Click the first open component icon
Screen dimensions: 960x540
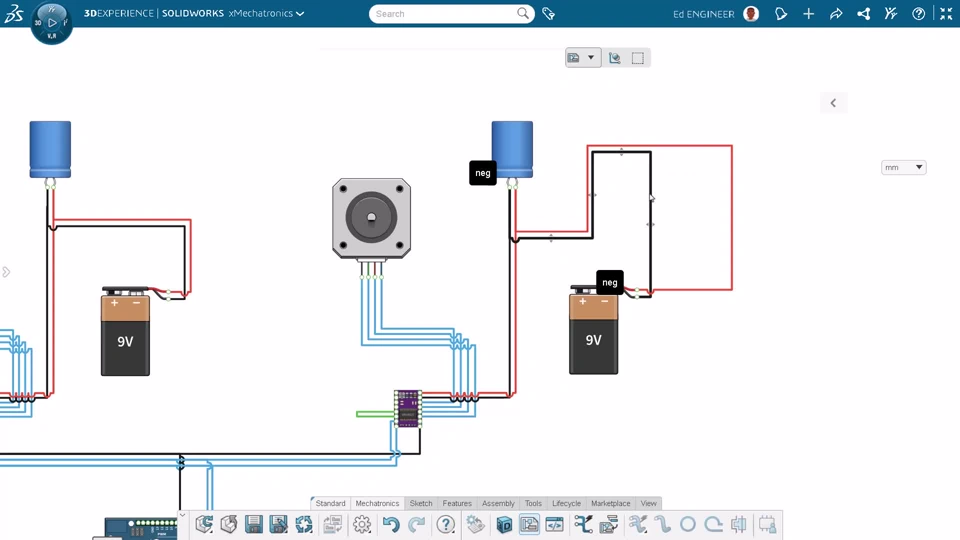pyautogui.click(x=204, y=524)
